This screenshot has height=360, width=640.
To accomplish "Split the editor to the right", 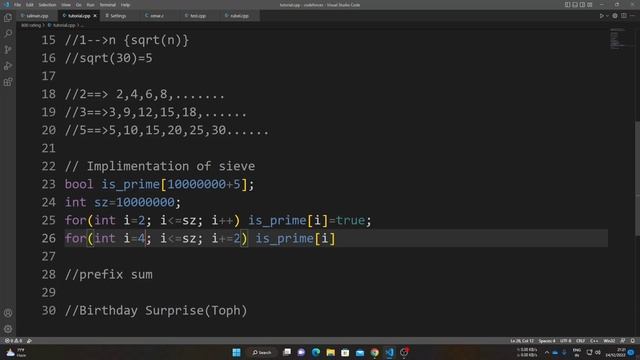I will click(x=624, y=16).
